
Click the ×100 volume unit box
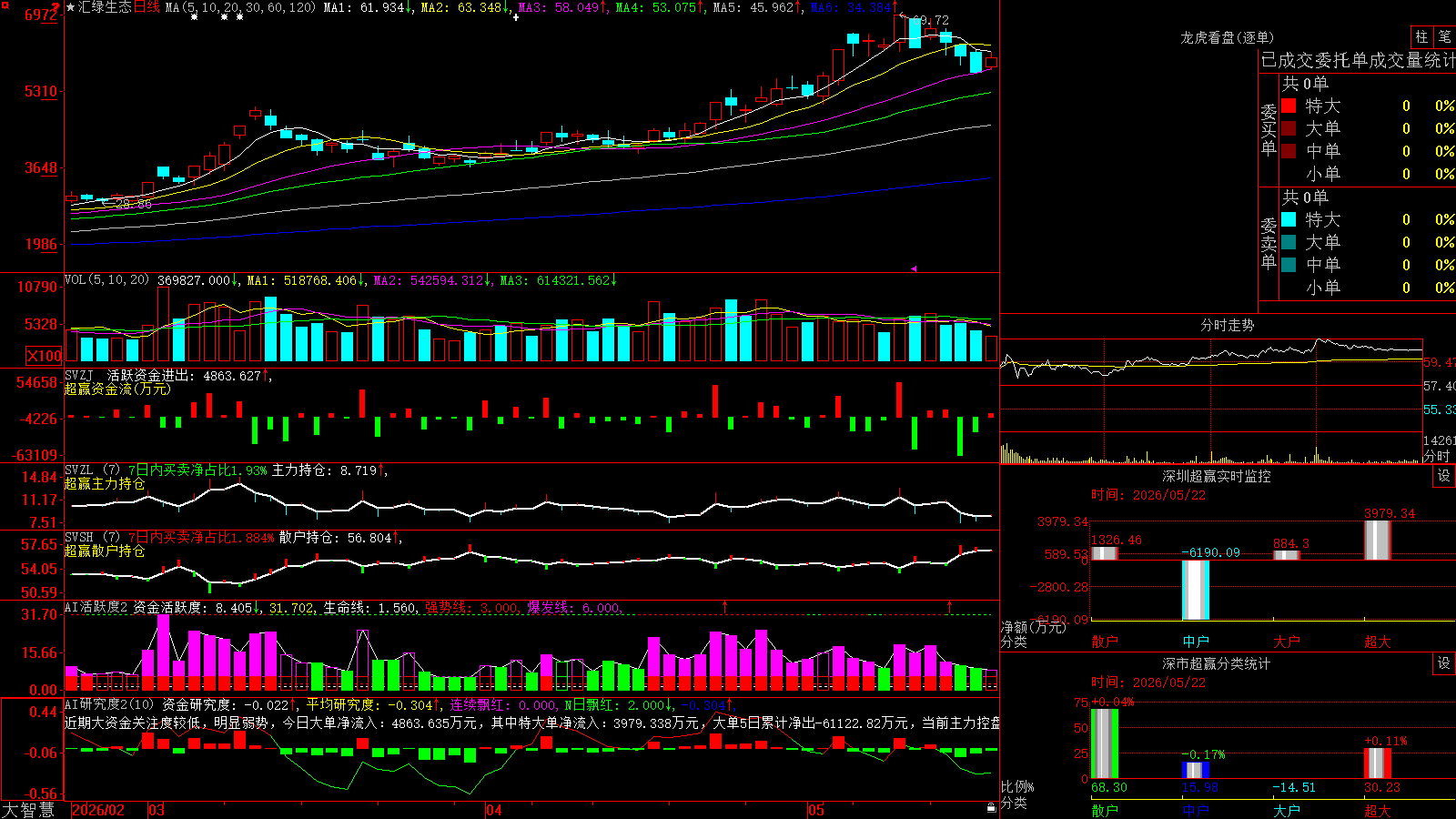click(45, 357)
